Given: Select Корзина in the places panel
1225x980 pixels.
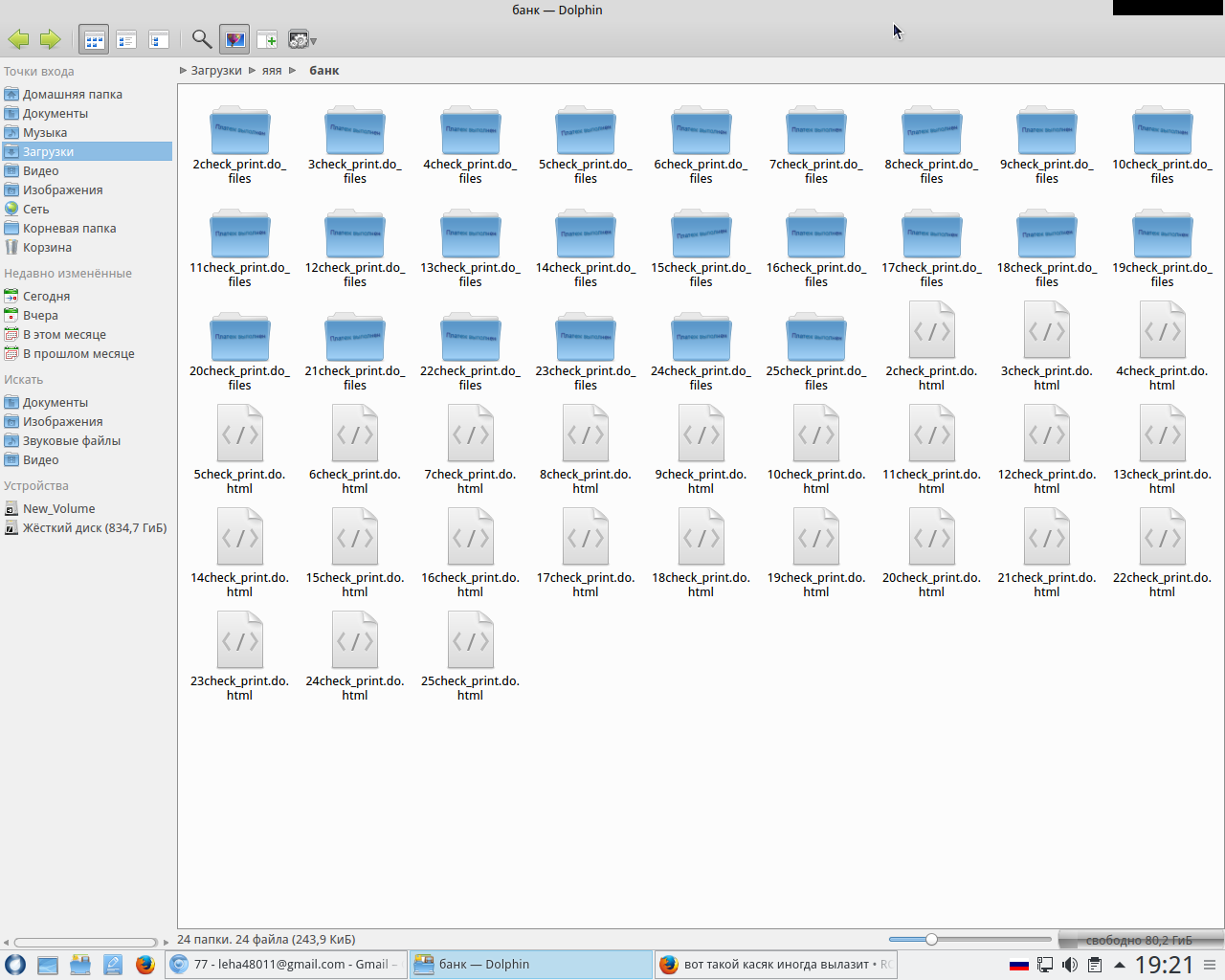Looking at the screenshot, I should point(47,248).
